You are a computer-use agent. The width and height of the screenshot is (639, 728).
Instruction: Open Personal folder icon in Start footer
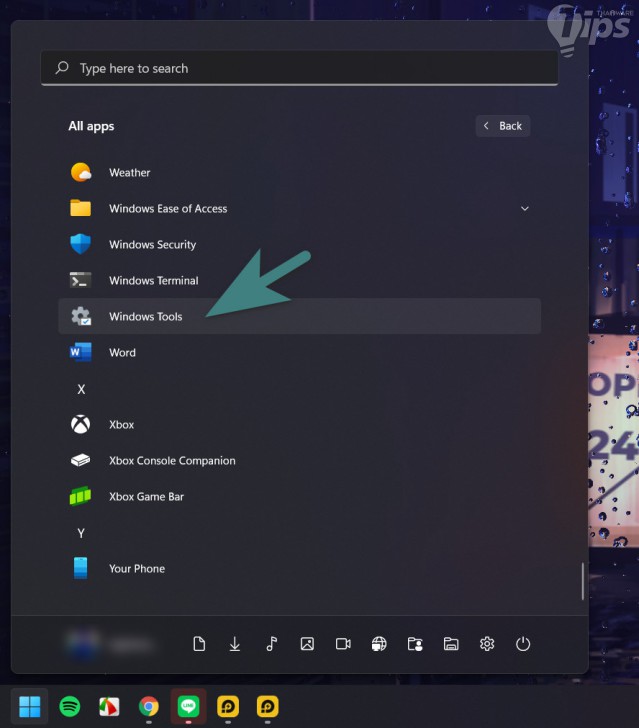[x=415, y=644]
